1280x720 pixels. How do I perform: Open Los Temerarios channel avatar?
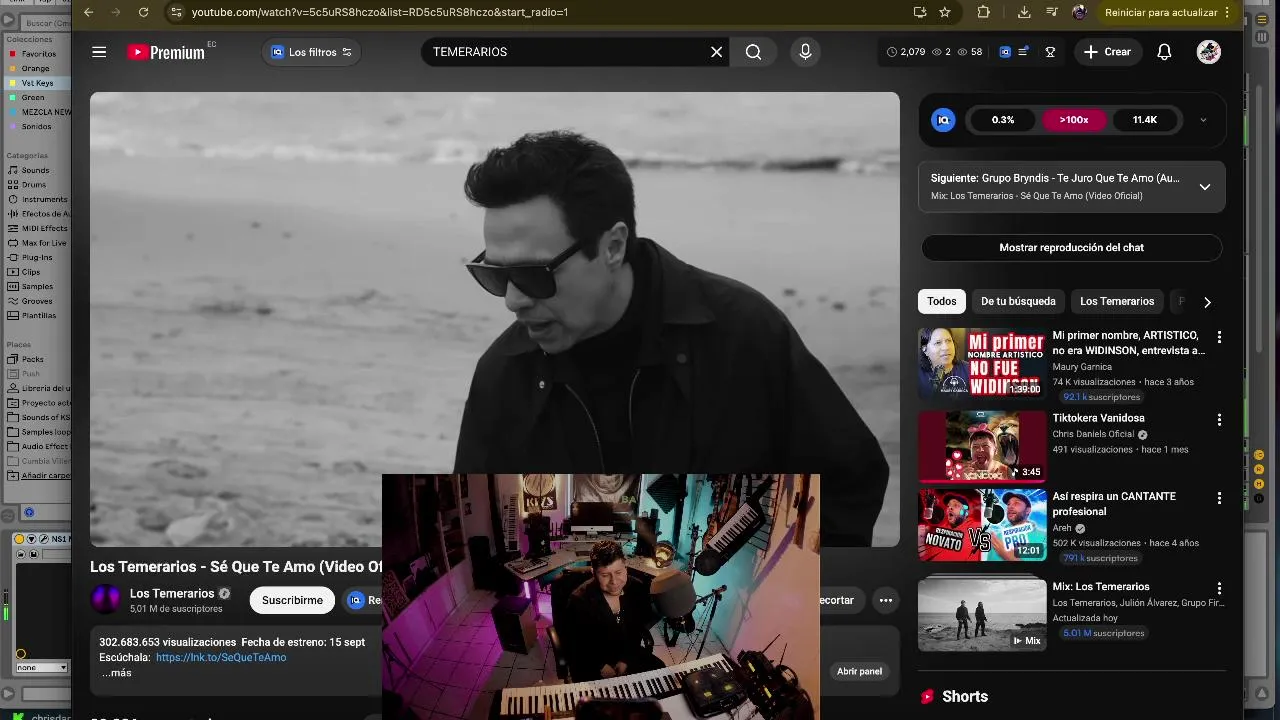point(106,600)
